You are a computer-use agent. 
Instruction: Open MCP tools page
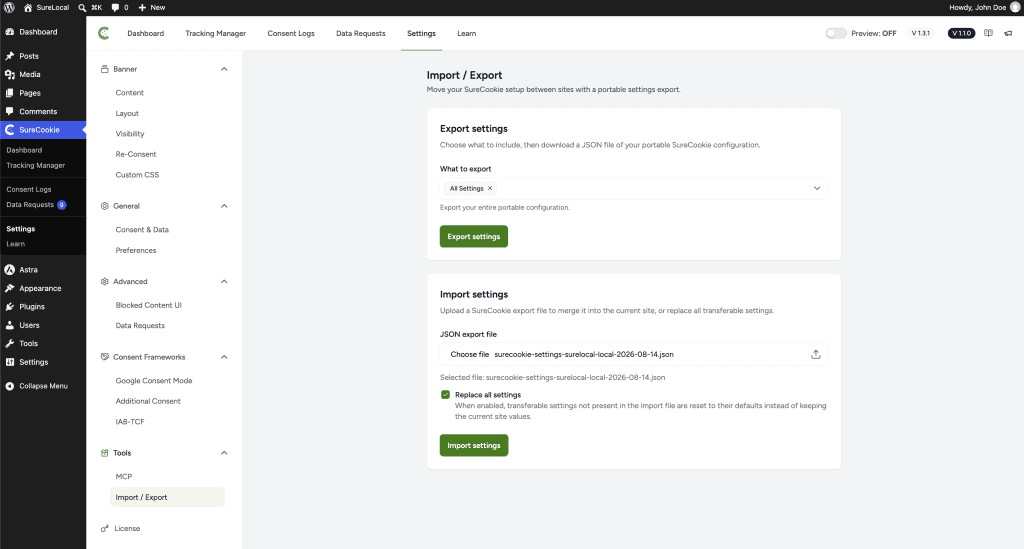tap(123, 477)
